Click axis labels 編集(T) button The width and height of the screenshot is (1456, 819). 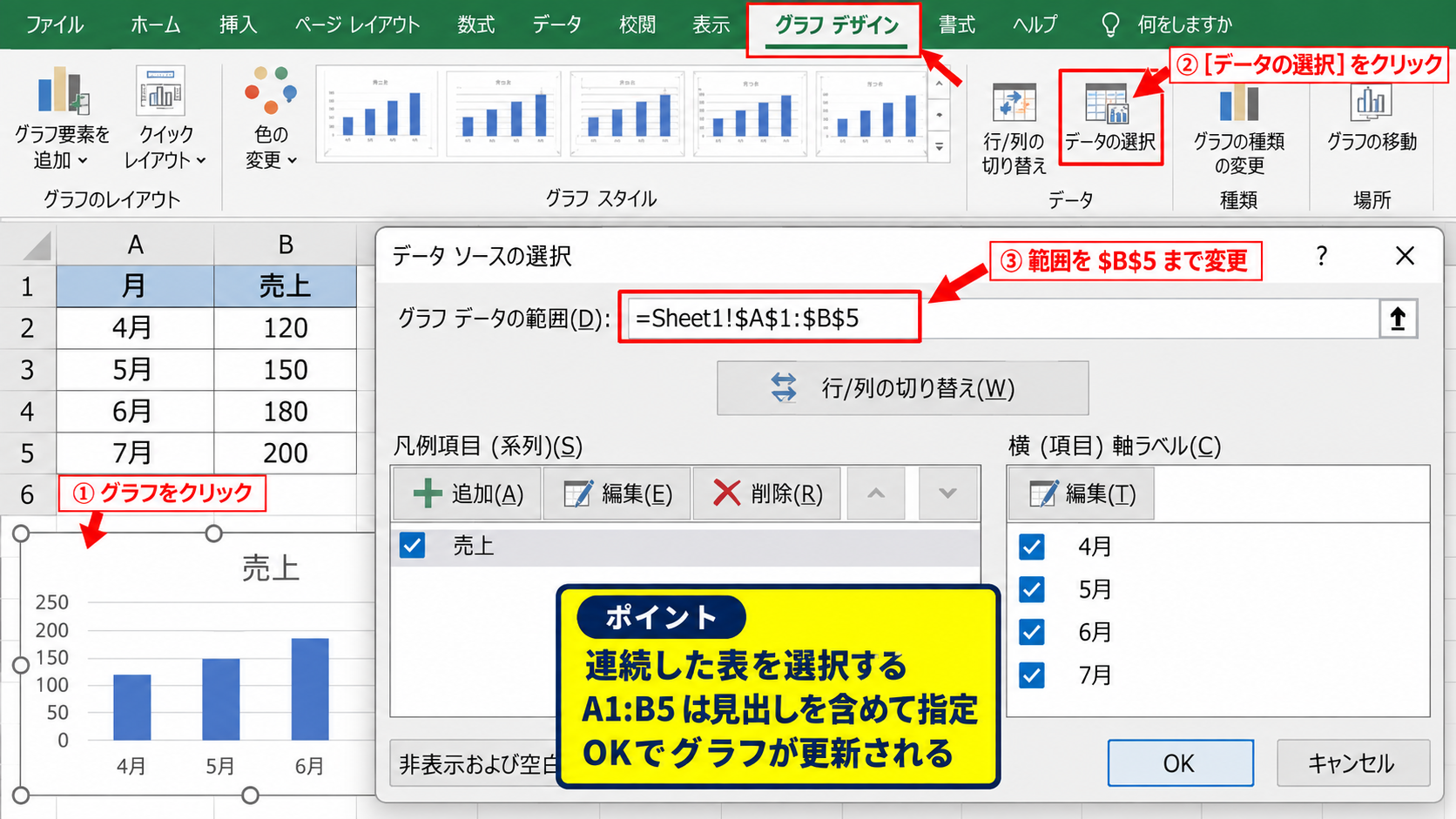(1082, 493)
